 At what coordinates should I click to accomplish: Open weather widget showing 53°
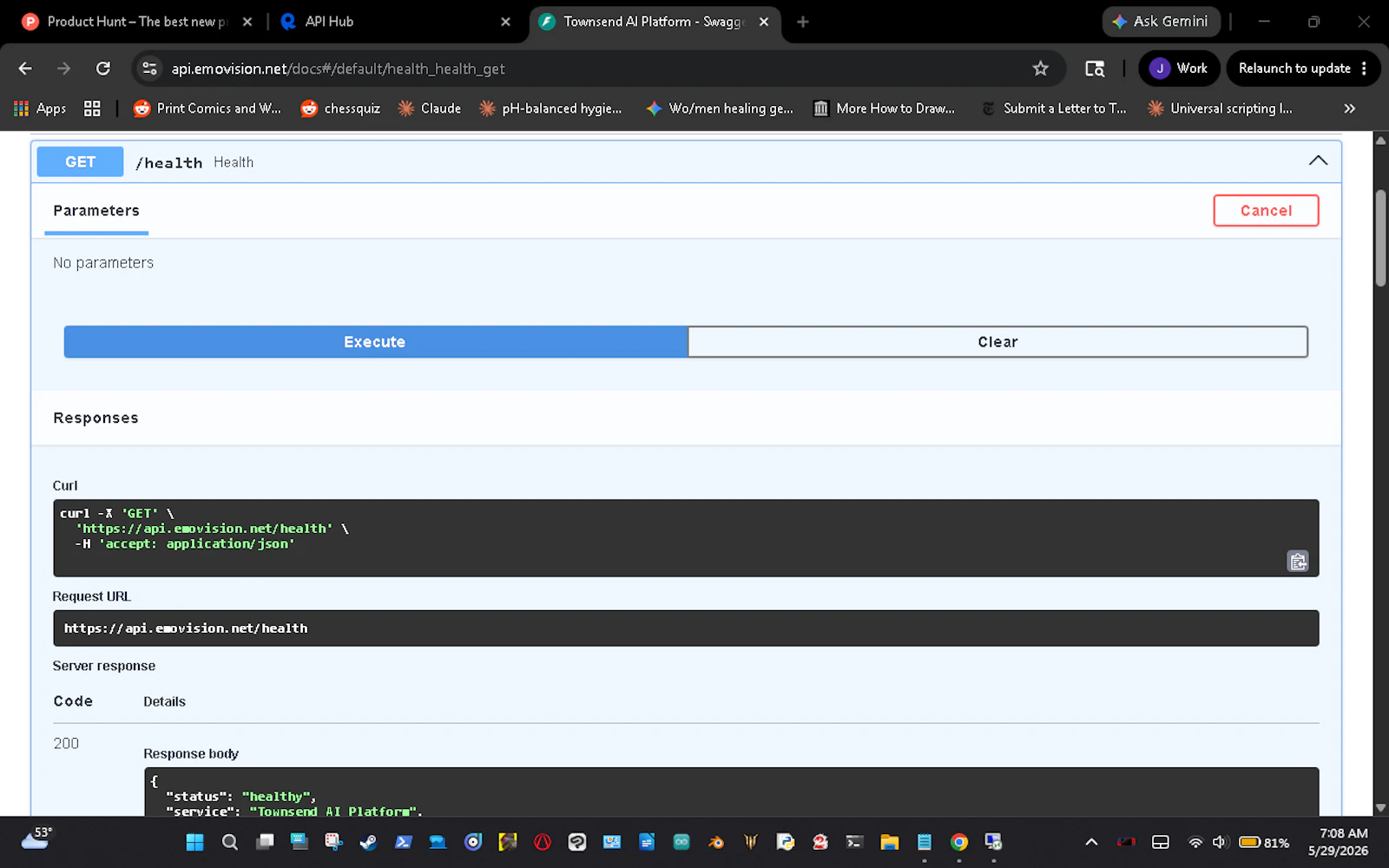tap(36, 838)
